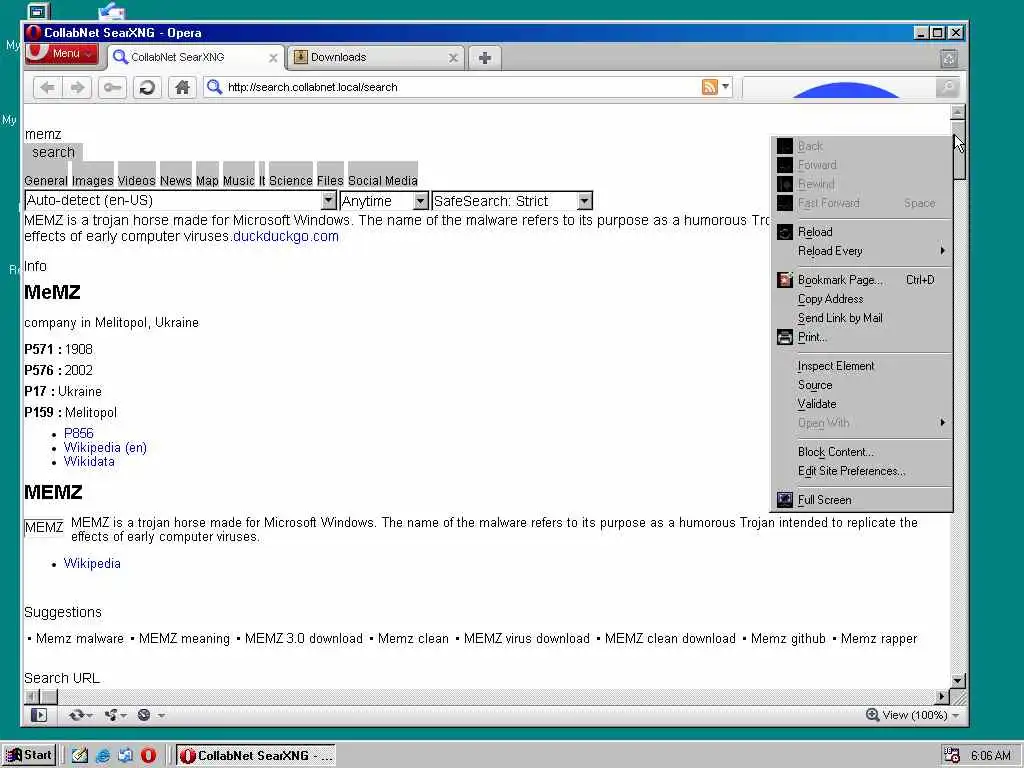Close the Downloads tab
Viewport: 1024px width, 768px height.
453,57
